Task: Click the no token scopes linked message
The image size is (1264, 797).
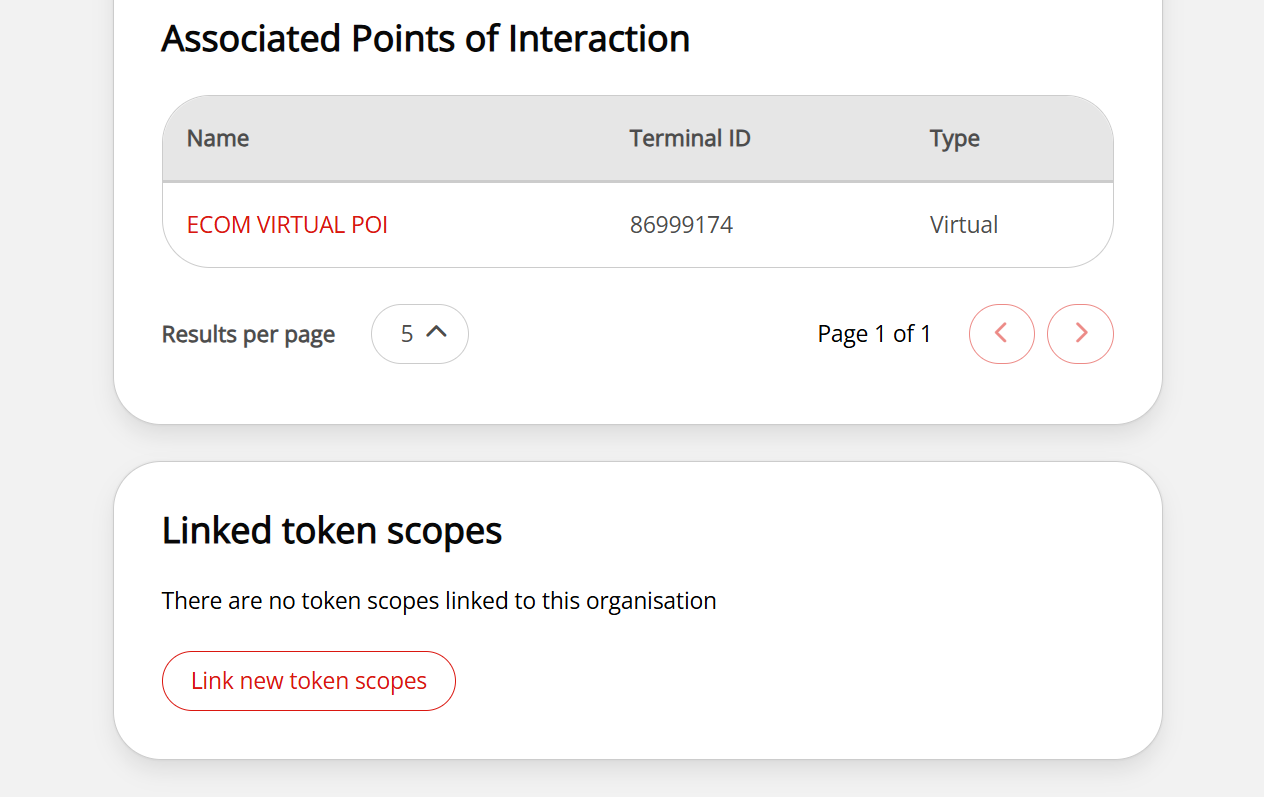Action: point(439,601)
